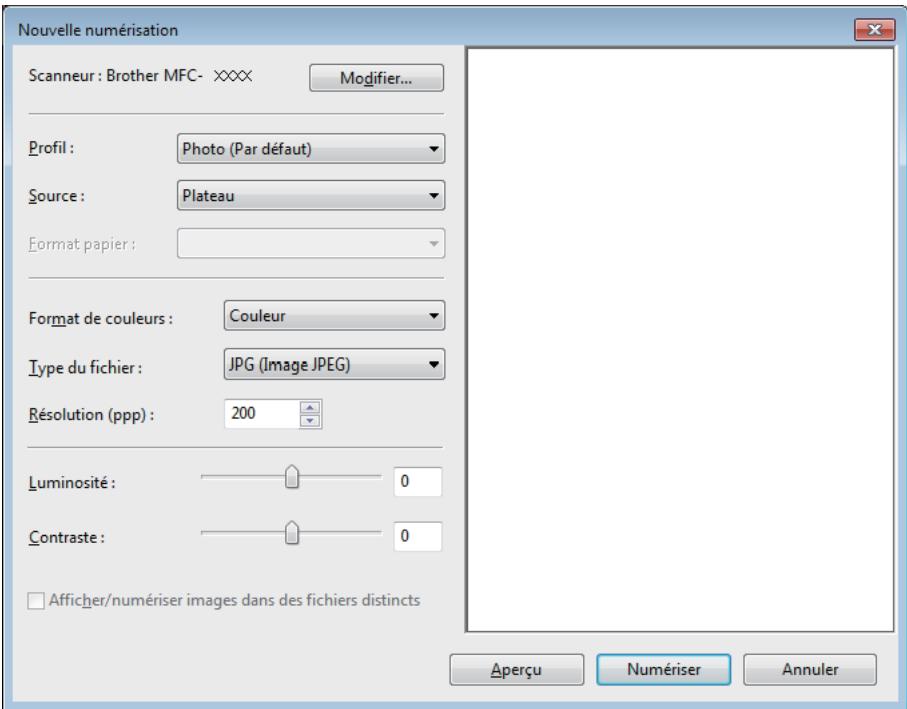Click the Résolution (ppp) : label
The height and width of the screenshot is (709, 907).
[91, 415]
